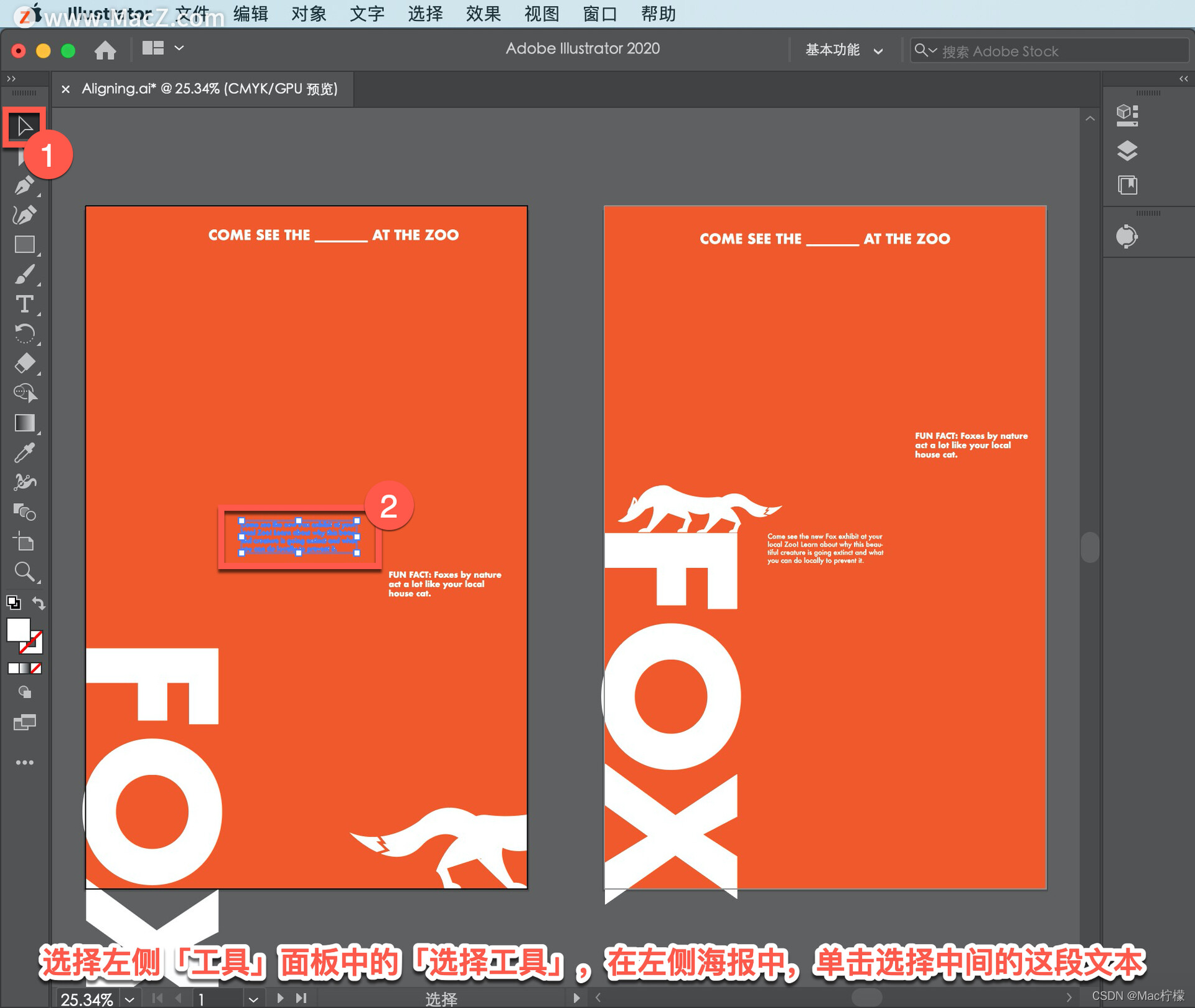Click the 搜索 Adobe Stock field
This screenshot has width=1195, height=1008.
tap(1052, 51)
